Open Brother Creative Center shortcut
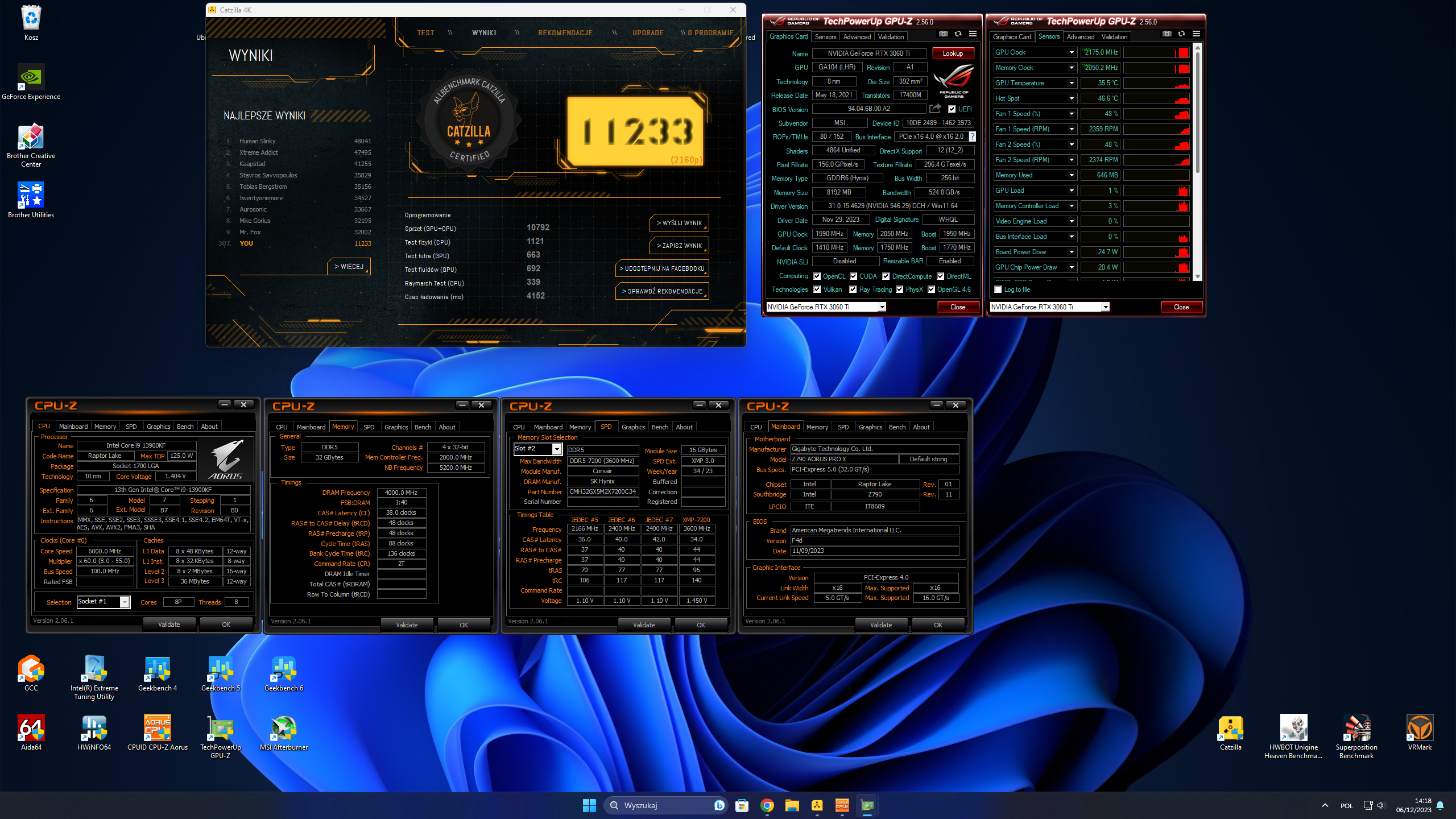1456x819 pixels. pyautogui.click(x=31, y=145)
